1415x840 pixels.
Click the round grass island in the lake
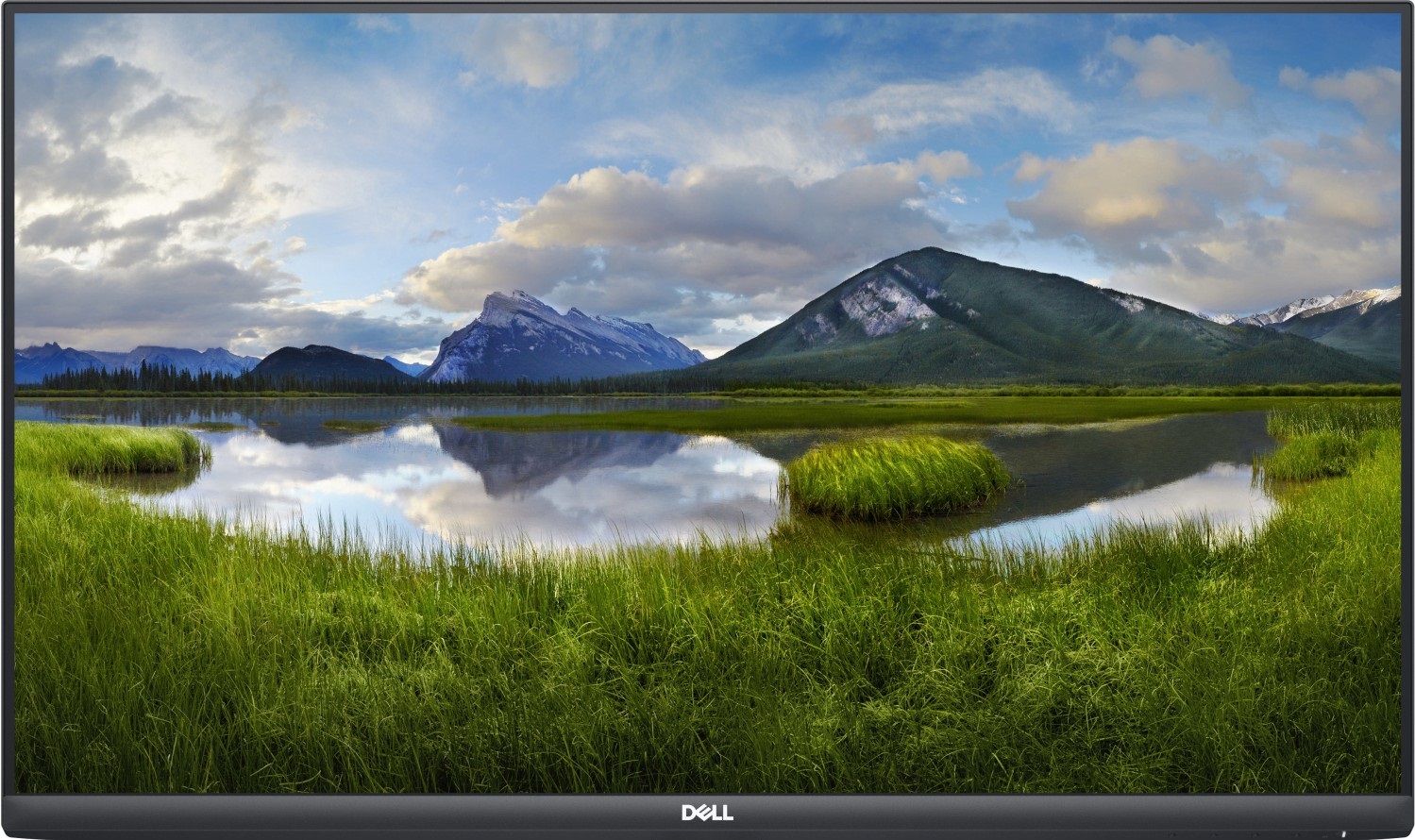(x=893, y=477)
